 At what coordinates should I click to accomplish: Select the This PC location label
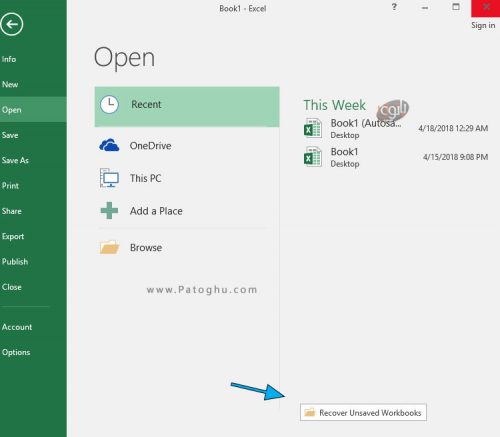[145, 178]
